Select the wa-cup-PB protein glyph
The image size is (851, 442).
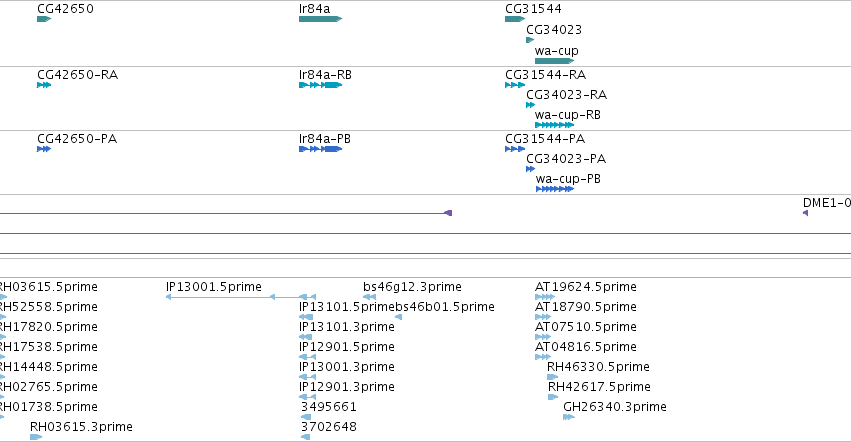coord(555,189)
